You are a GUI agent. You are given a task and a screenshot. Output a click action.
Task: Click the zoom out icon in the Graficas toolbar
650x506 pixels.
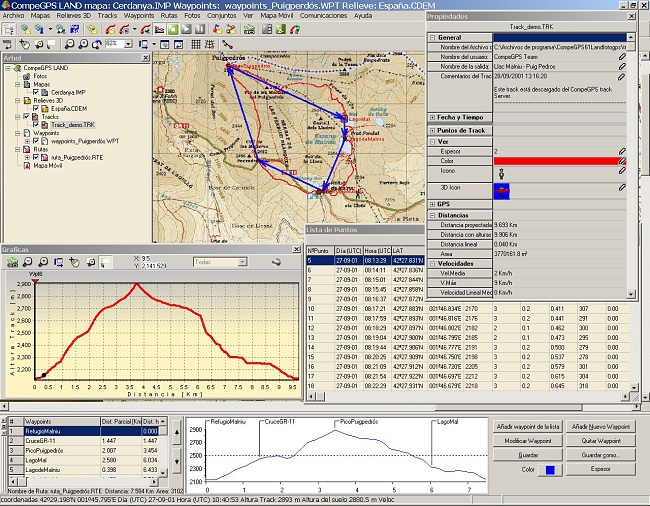(x=27, y=262)
